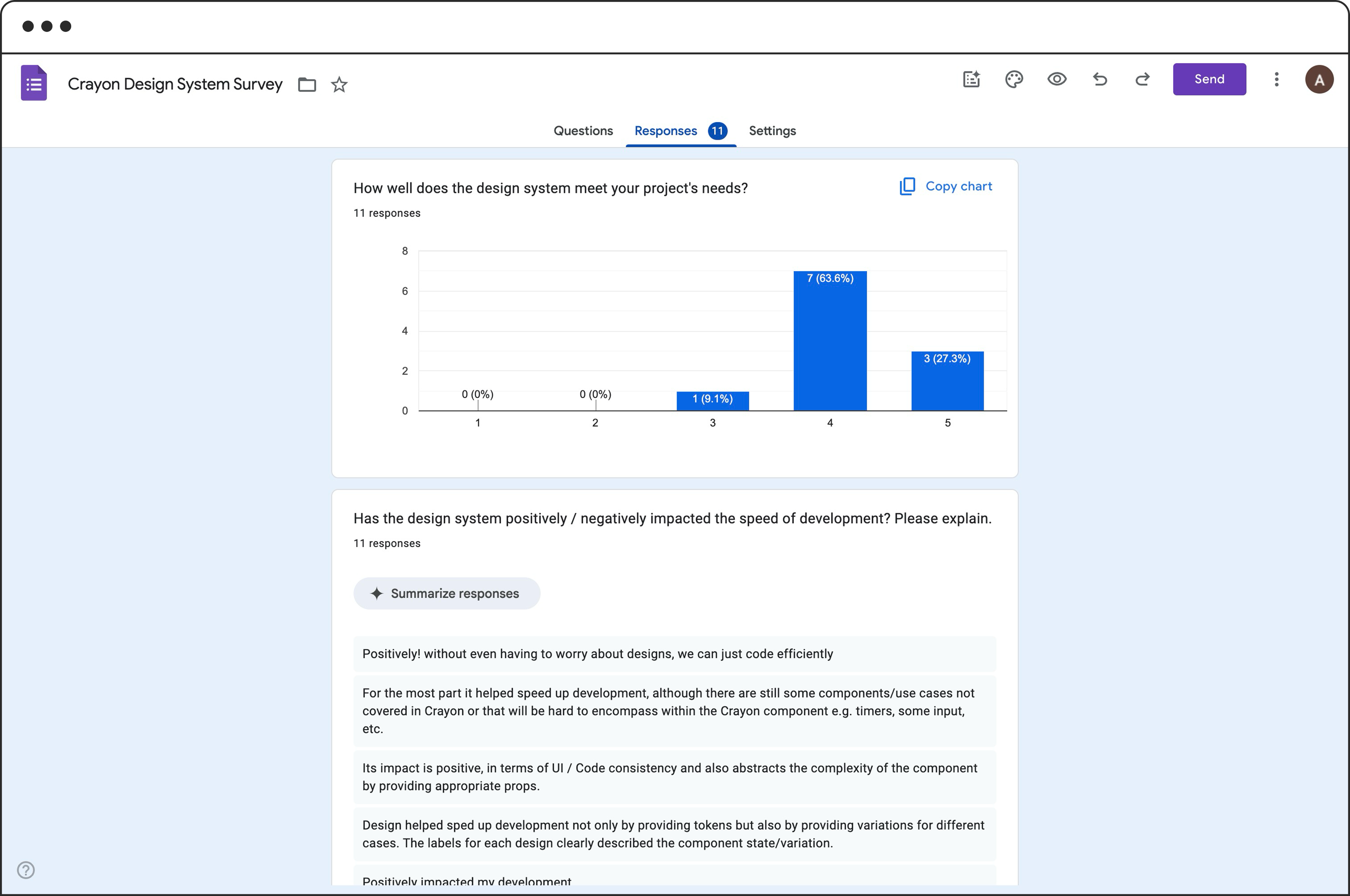Viewport: 1350px width, 896px height.
Task: Click the response starting "Its impact is positive"
Action: 674,777
